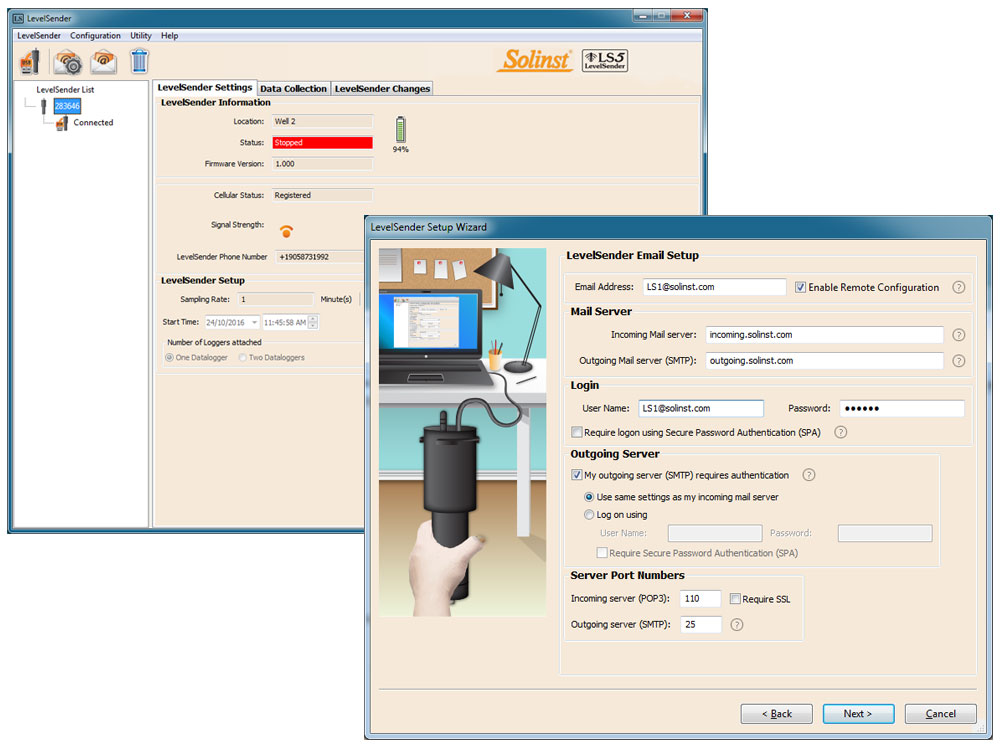
Task: Open the Start Time date dropdown
Action: [x=254, y=322]
